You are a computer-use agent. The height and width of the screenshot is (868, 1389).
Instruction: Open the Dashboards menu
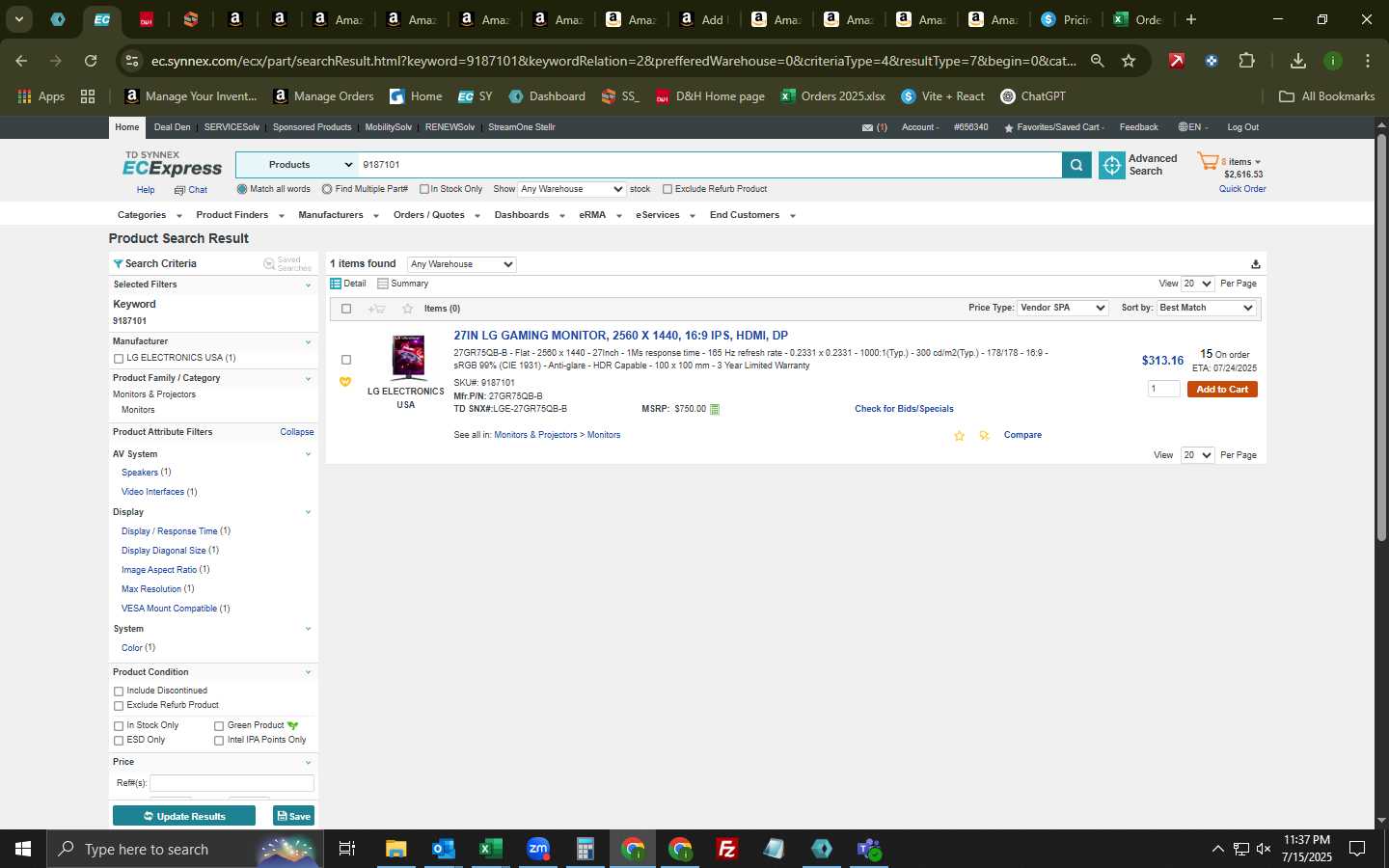pos(529,215)
